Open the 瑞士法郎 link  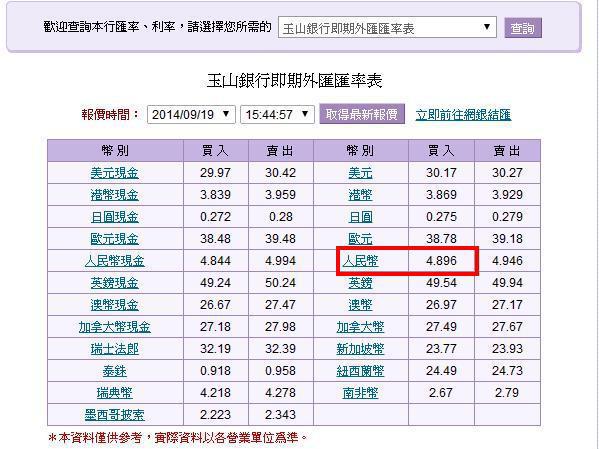click(115, 349)
